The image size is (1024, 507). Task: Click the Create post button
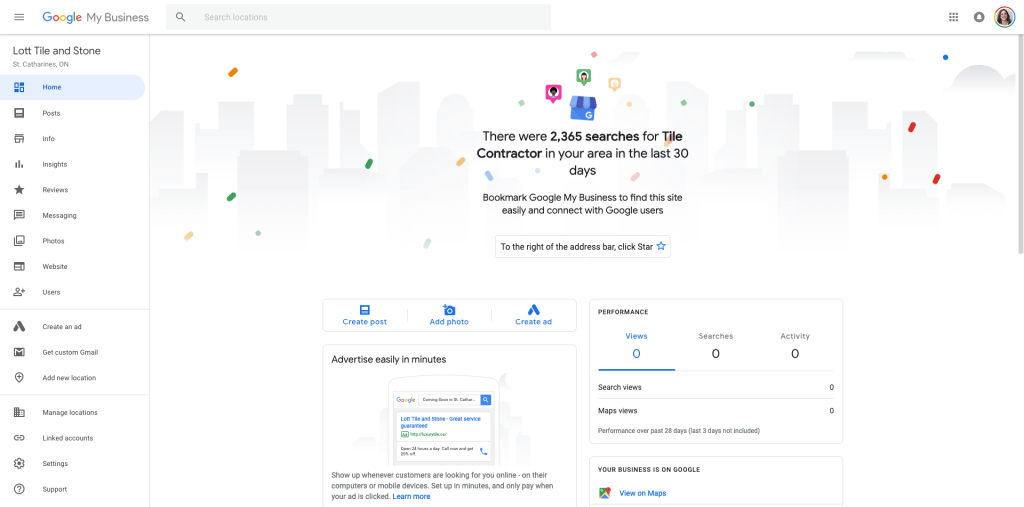(364, 315)
